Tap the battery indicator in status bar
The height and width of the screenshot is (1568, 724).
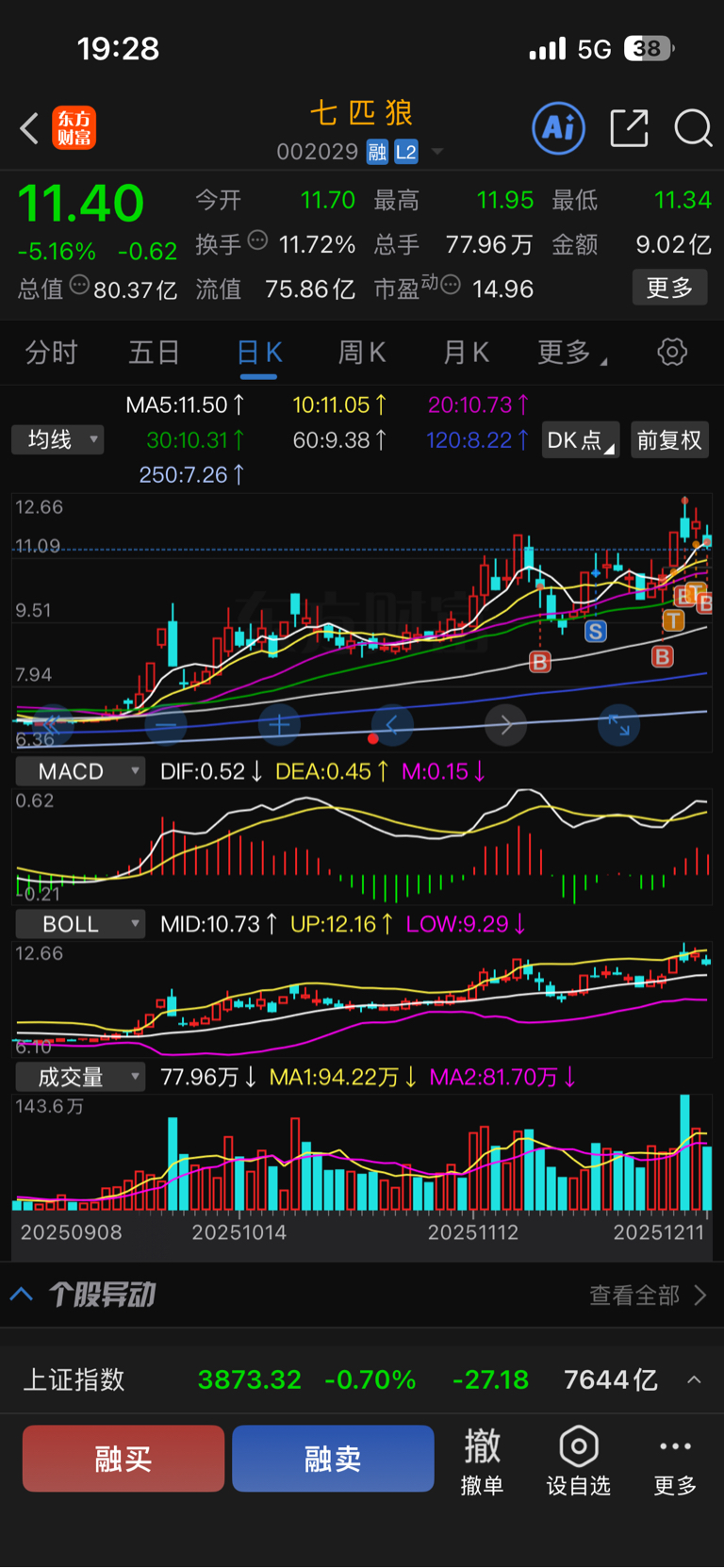651,48
